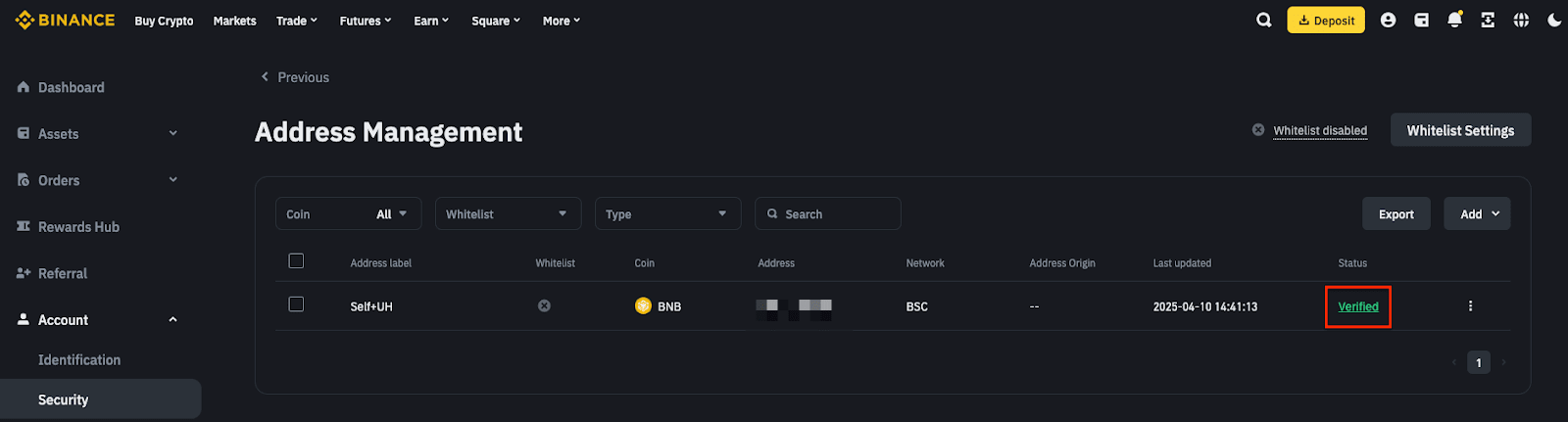Open the notifications bell
This screenshot has width=1568, height=422.
(x=1454, y=20)
